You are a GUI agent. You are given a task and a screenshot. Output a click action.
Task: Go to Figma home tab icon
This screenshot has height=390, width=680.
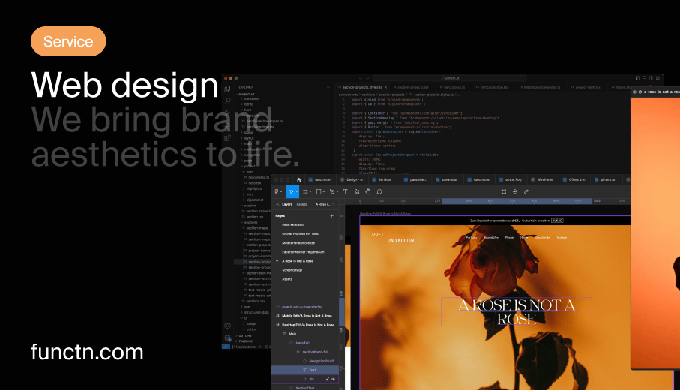(299, 180)
